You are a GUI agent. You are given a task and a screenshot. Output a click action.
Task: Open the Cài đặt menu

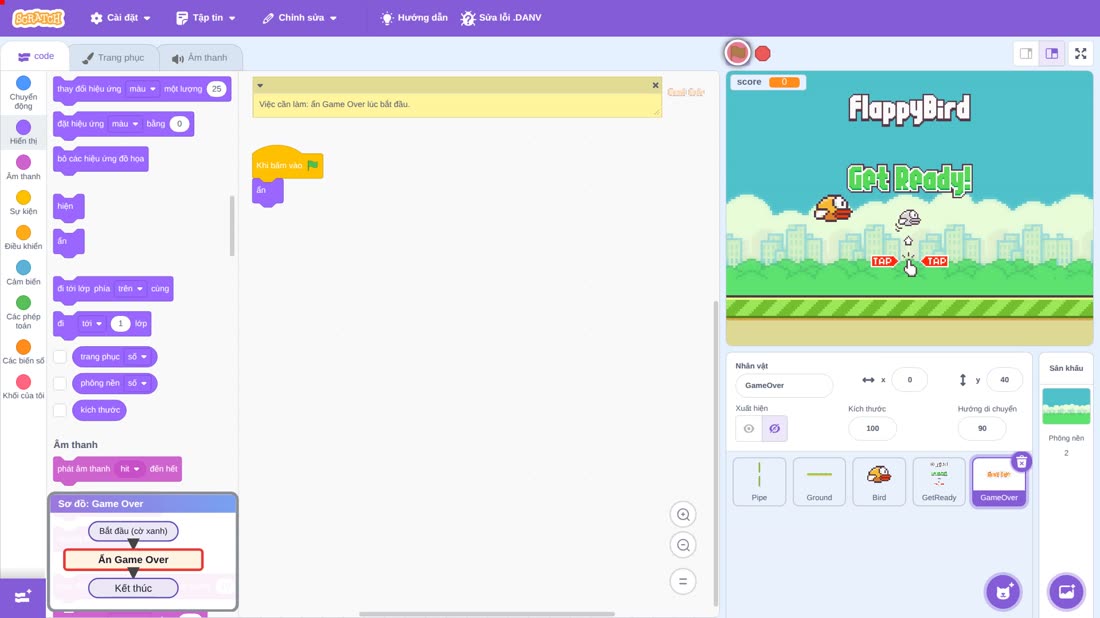121,18
